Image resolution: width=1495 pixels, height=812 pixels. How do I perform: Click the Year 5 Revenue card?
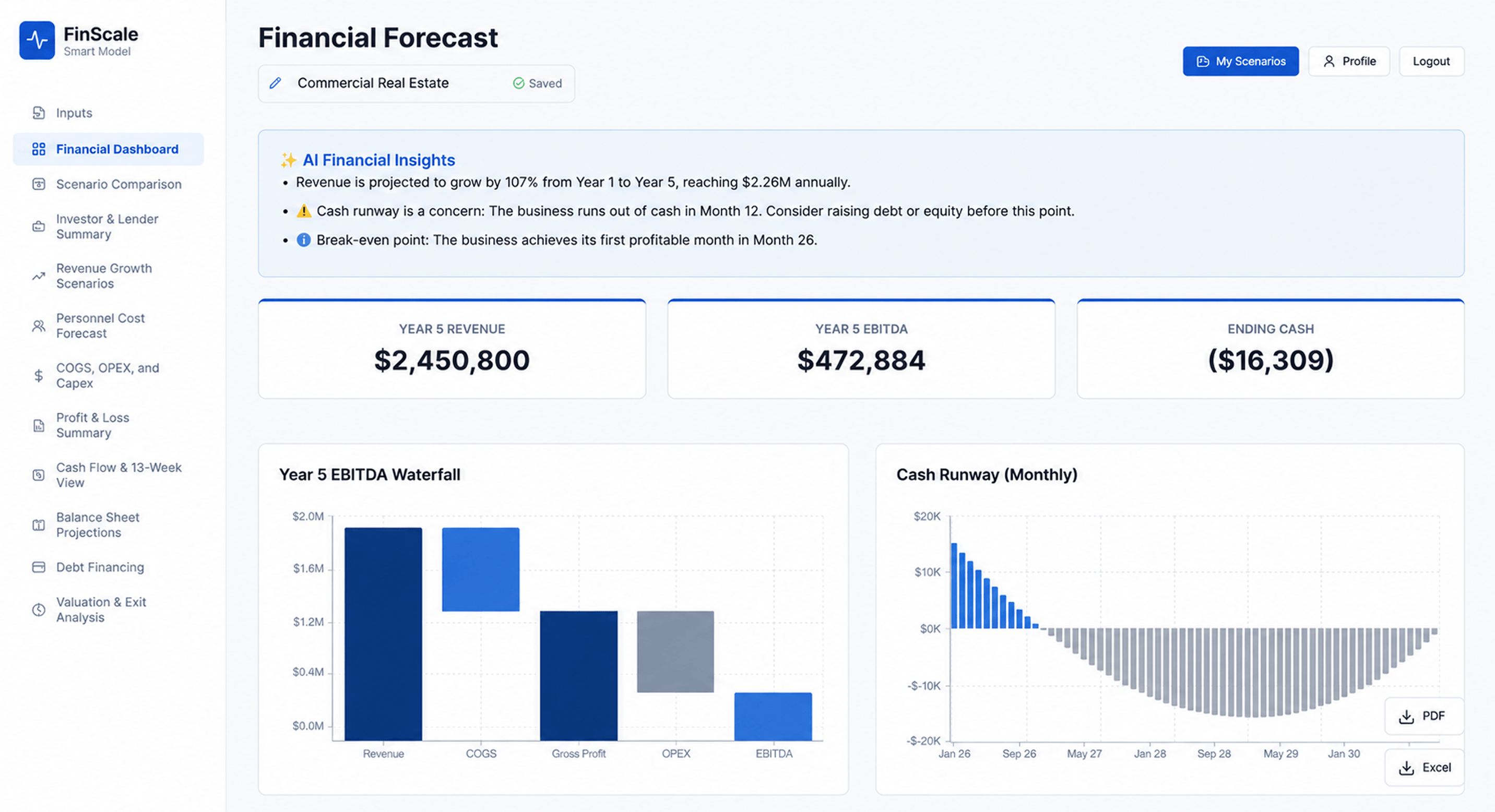pyautogui.click(x=452, y=349)
